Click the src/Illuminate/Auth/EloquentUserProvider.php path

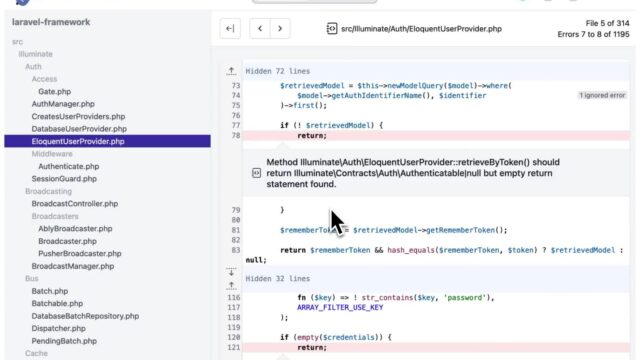(x=421, y=29)
